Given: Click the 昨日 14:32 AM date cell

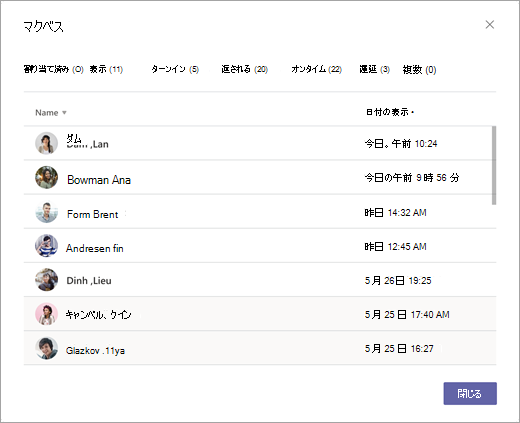Looking at the screenshot, I should [x=396, y=213].
